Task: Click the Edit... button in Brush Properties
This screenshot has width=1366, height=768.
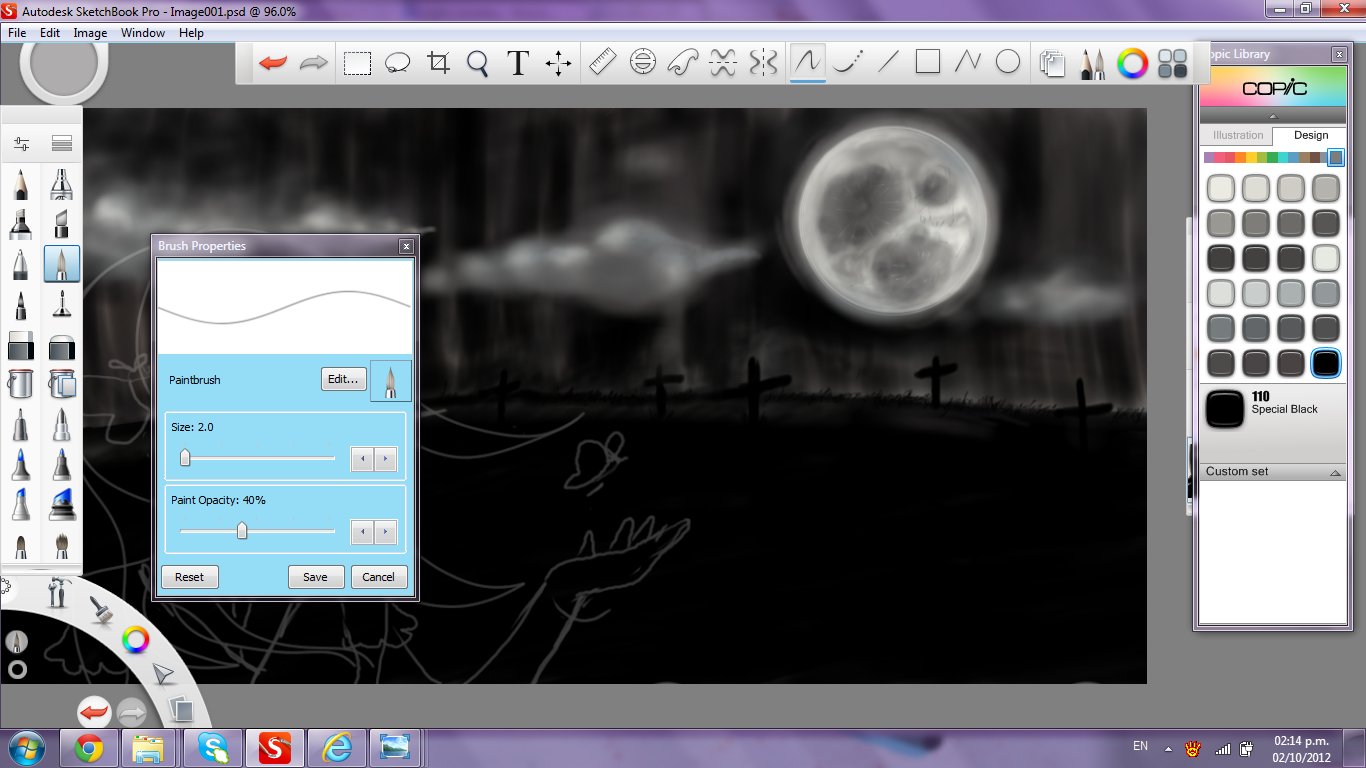Action: pos(343,380)
